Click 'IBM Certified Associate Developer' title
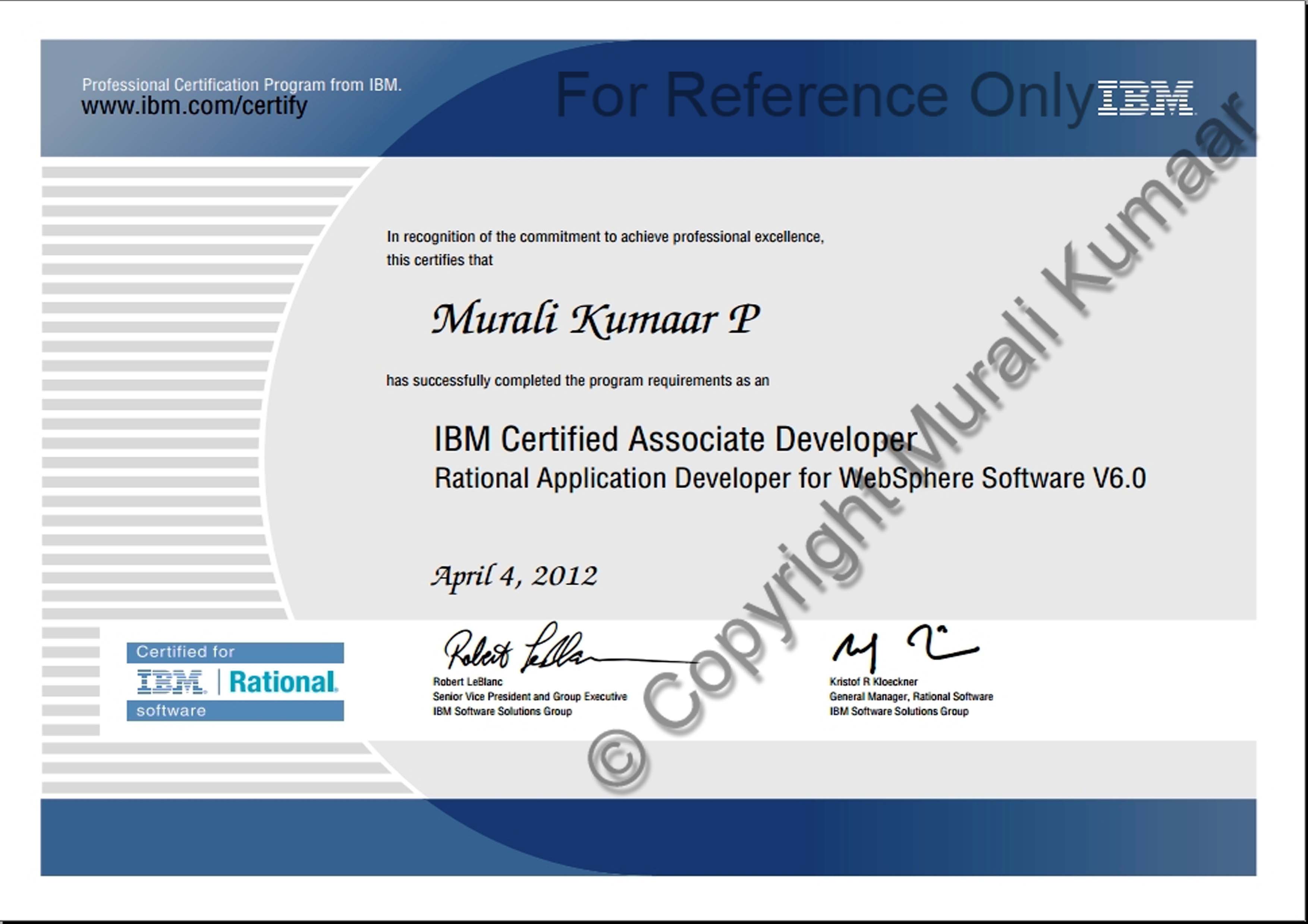 click(675, 439)
